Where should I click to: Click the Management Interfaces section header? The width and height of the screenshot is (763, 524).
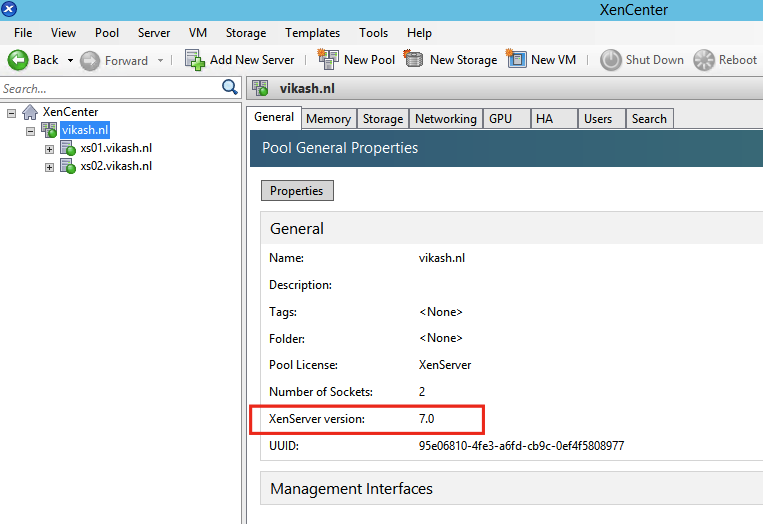coord(512,488)
